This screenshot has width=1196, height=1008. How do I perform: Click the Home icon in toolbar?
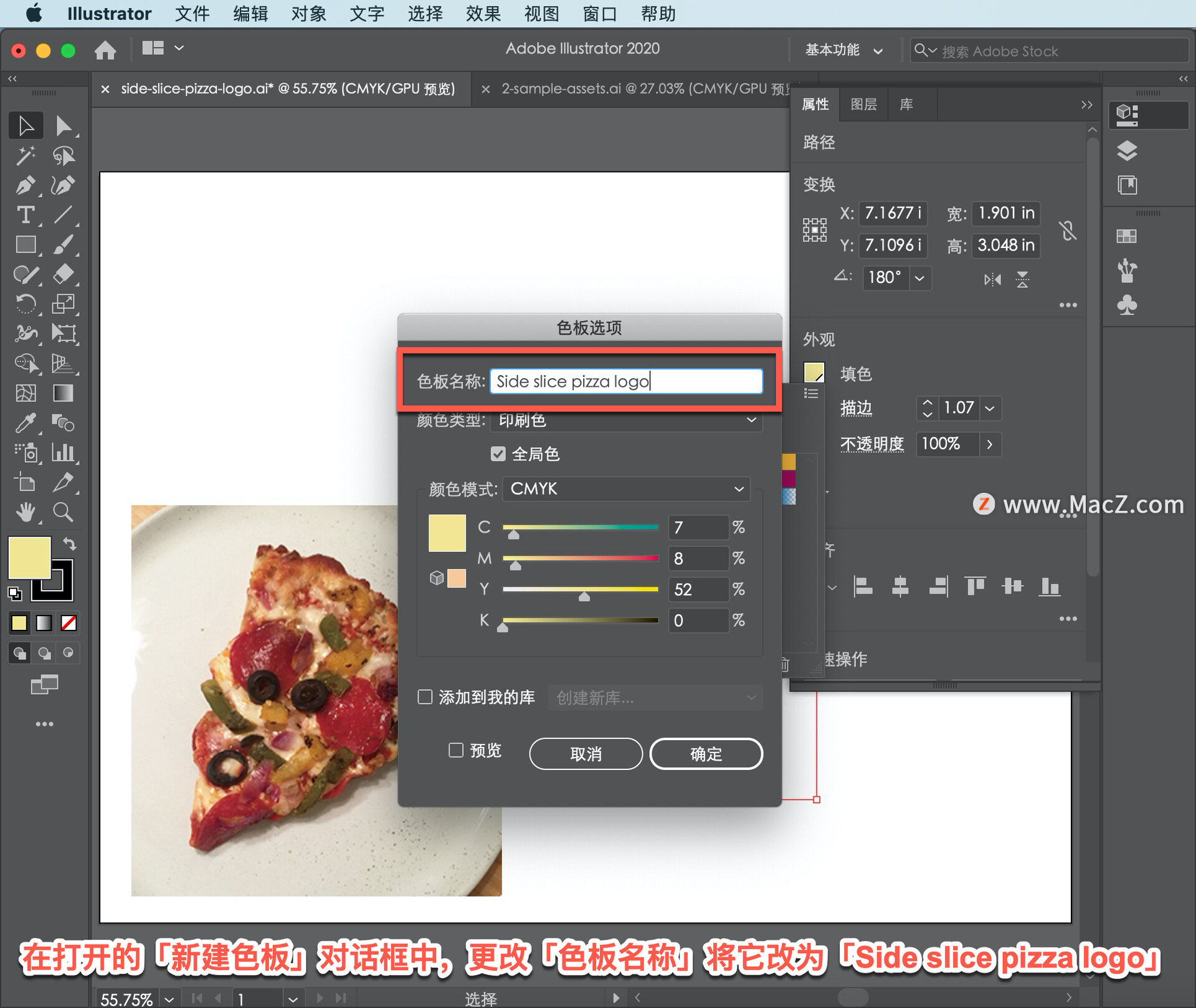coord(105,50)
